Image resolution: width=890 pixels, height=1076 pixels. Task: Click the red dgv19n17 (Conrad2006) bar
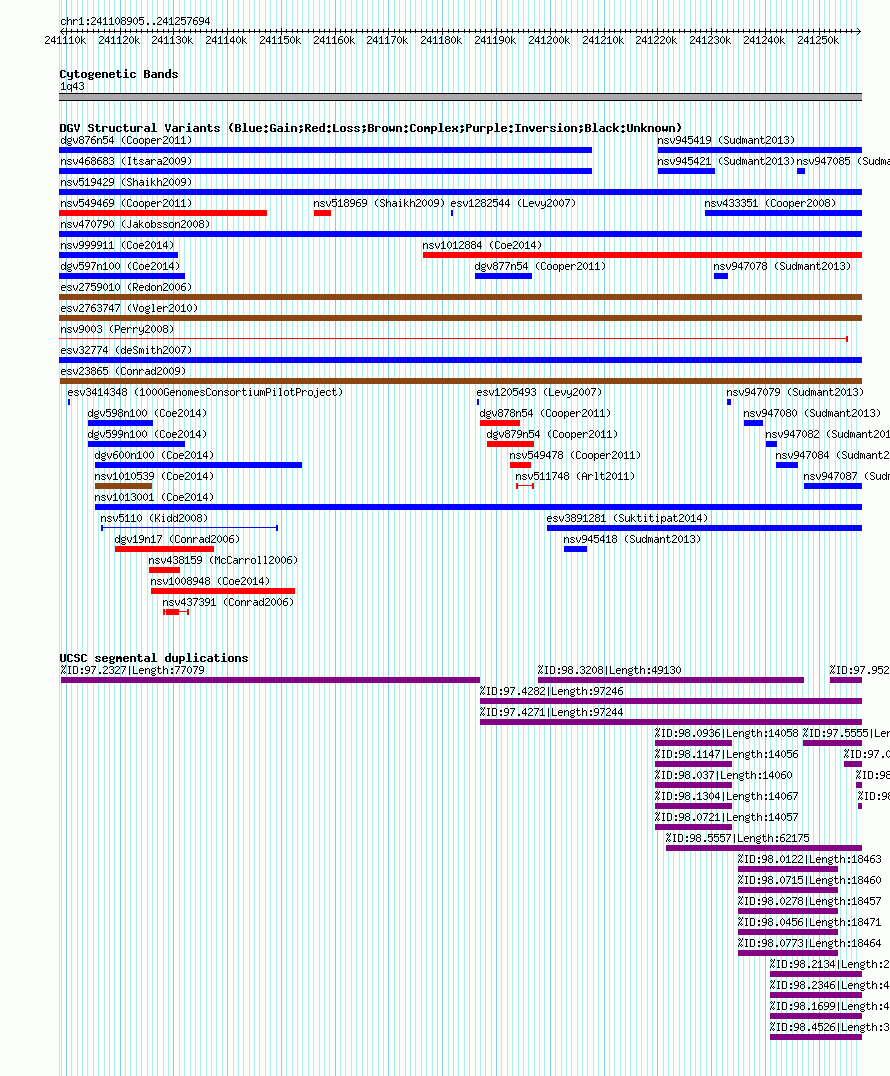165,549
